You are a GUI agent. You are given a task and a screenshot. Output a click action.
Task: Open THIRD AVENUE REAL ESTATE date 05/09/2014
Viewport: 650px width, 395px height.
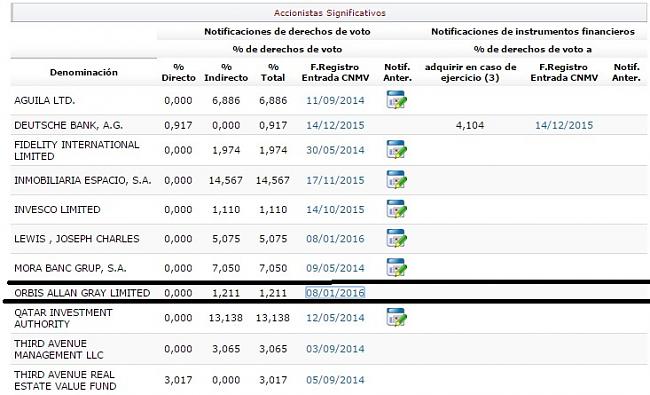pos(335,380)
